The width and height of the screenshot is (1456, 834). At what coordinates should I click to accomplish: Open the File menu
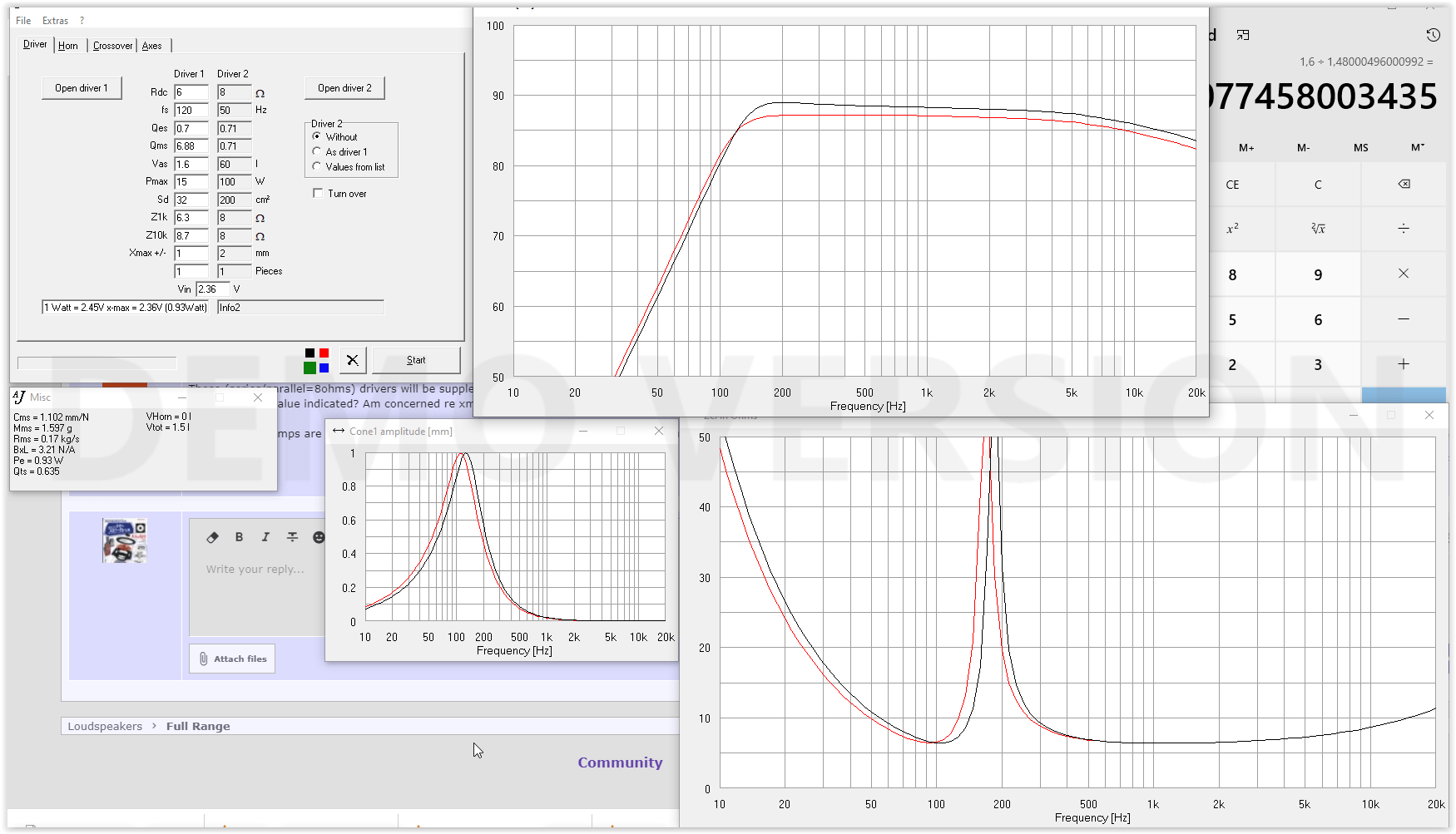pos(23,21)
